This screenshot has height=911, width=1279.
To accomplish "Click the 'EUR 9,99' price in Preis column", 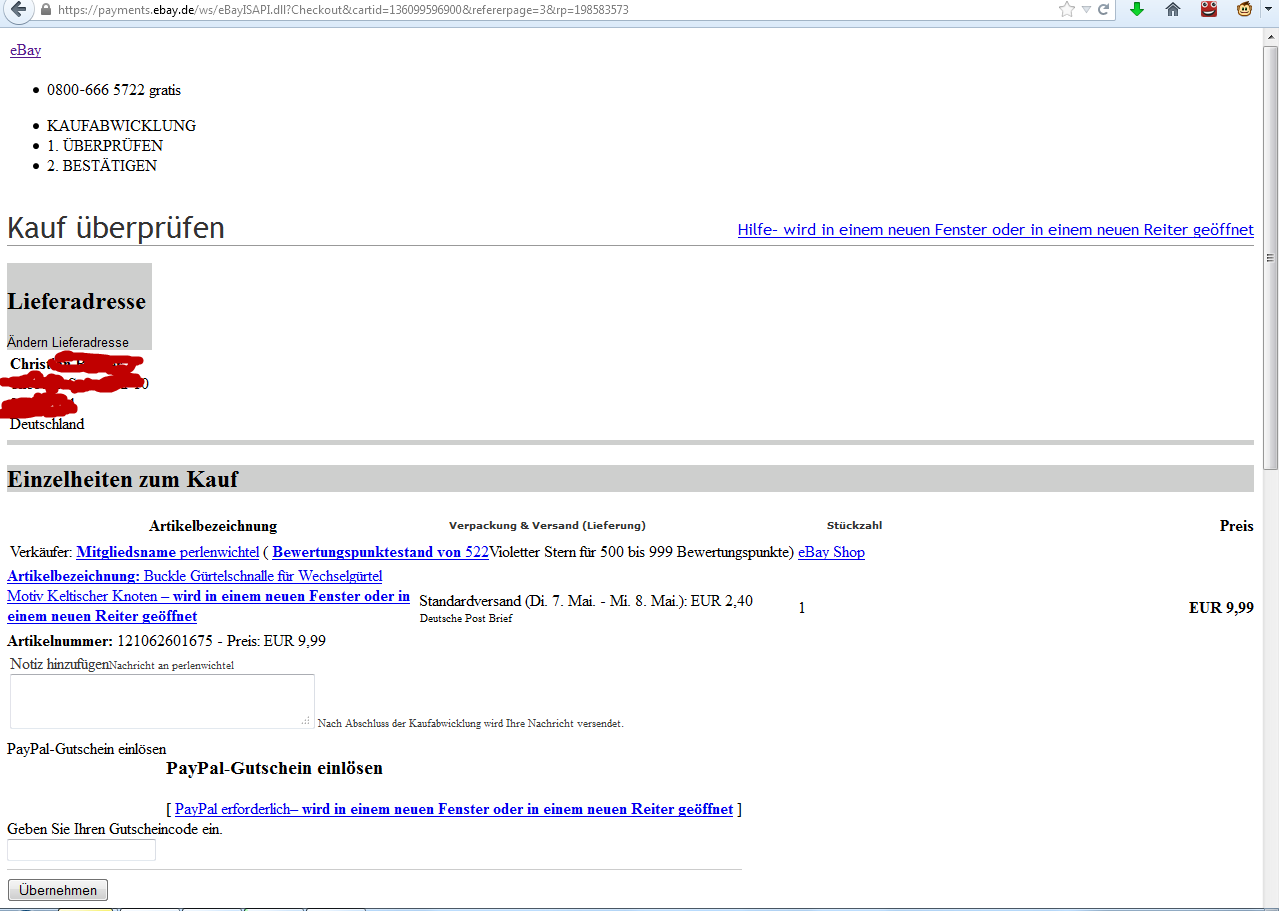I will 1221,607.
